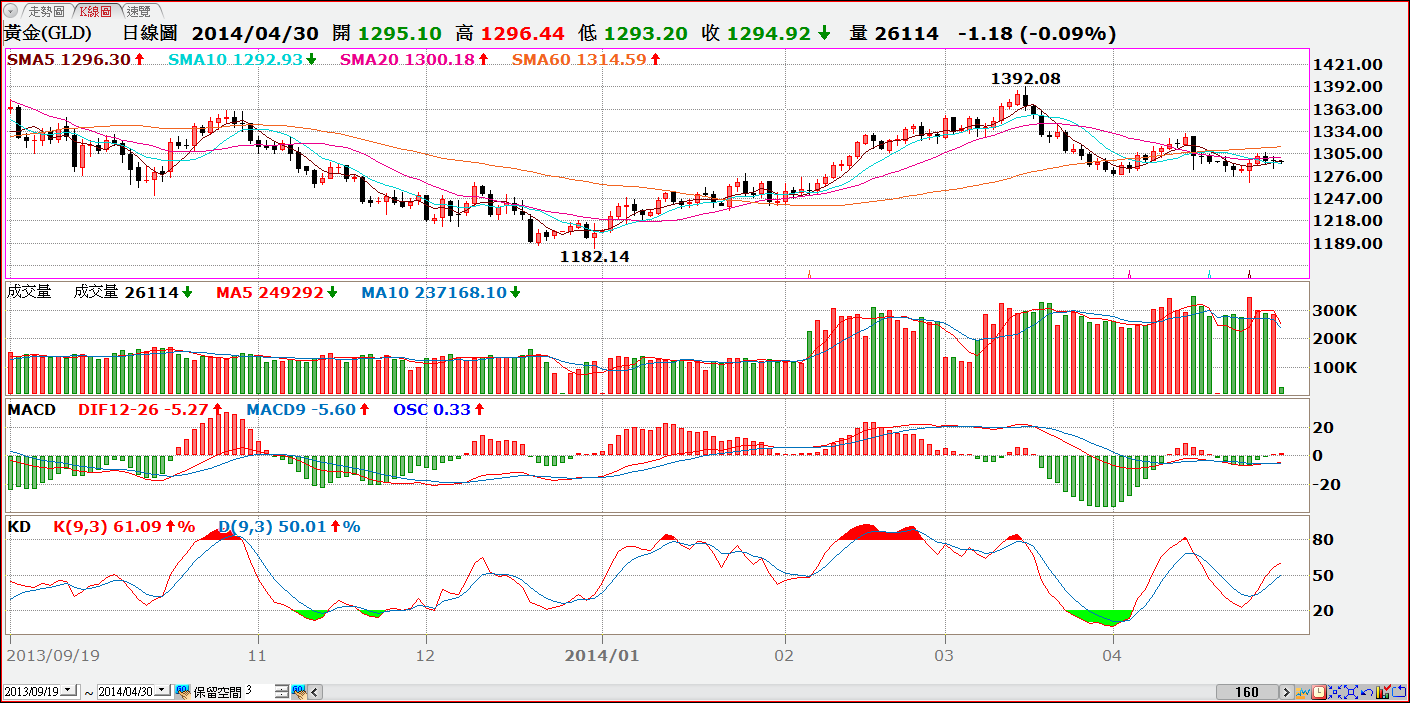
Task: Click the orange line chart indicator icon
Action: 1303,692
